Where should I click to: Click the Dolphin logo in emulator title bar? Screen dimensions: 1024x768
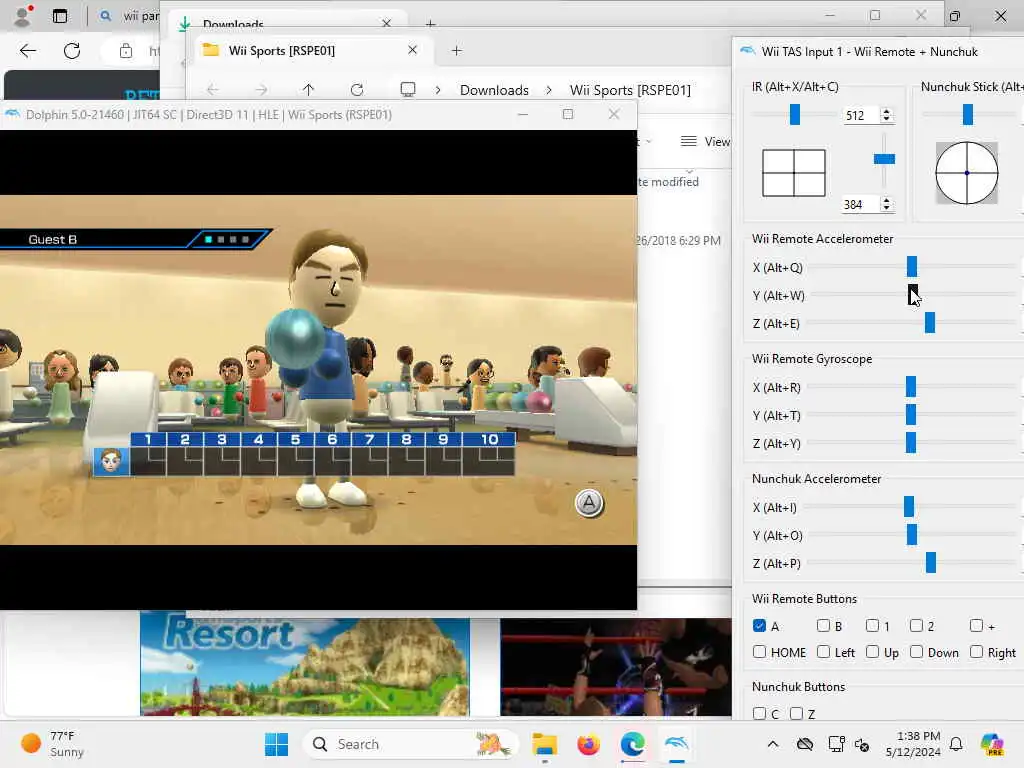(x=12, y=114)
